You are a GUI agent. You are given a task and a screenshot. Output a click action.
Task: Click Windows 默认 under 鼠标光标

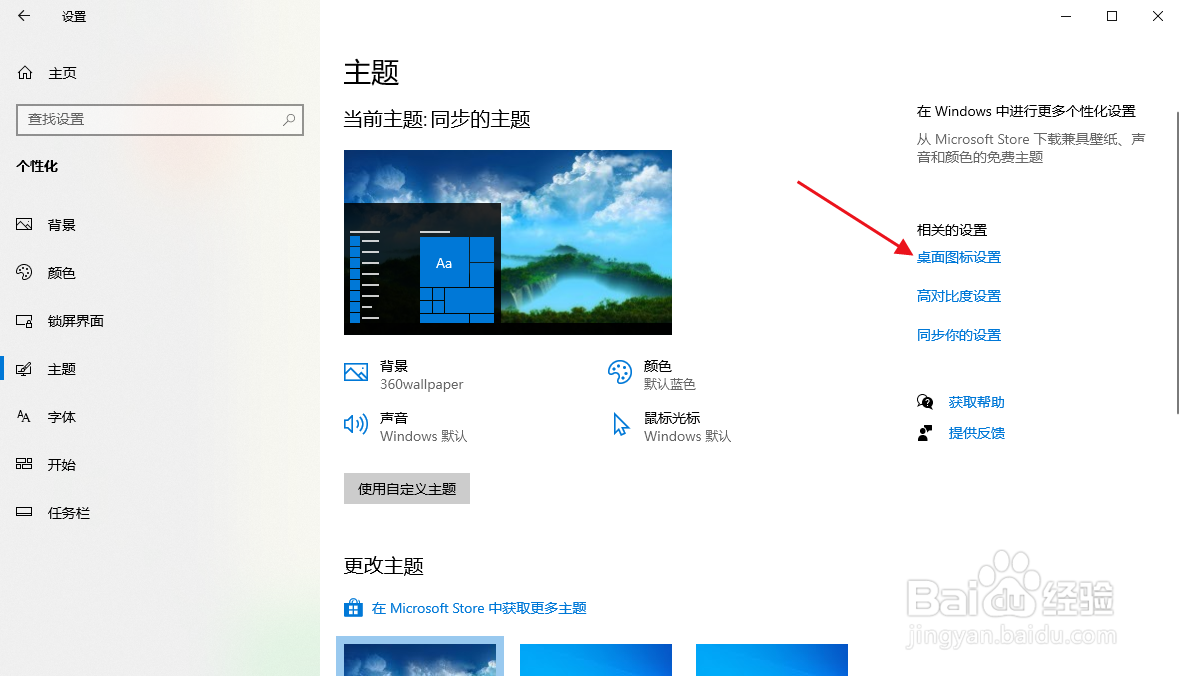coord(687,437)
